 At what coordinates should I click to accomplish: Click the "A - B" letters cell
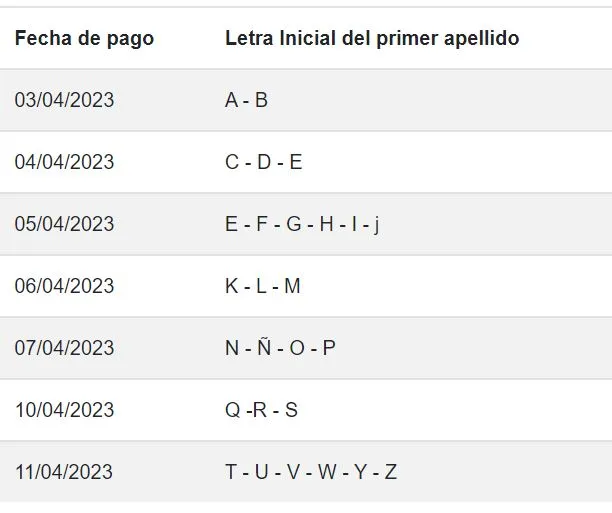pos(246,100)
